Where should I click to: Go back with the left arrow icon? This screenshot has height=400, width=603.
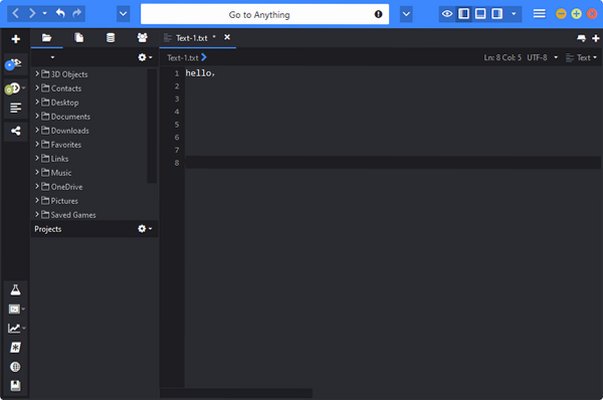[x=15, y=14]
